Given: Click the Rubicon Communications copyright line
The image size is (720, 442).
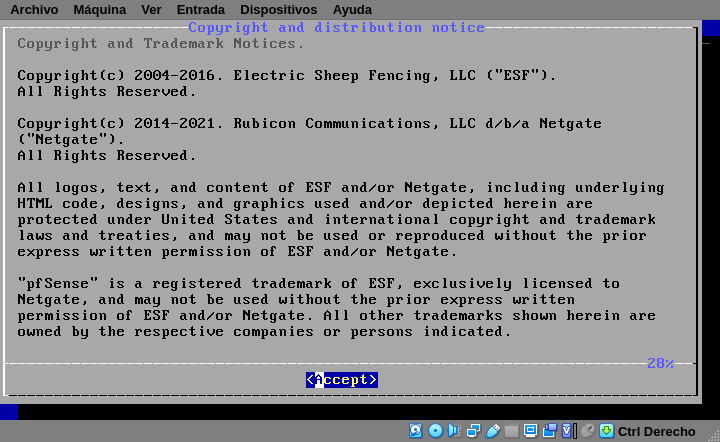Looking at the screenshot, I should [309, 123].
